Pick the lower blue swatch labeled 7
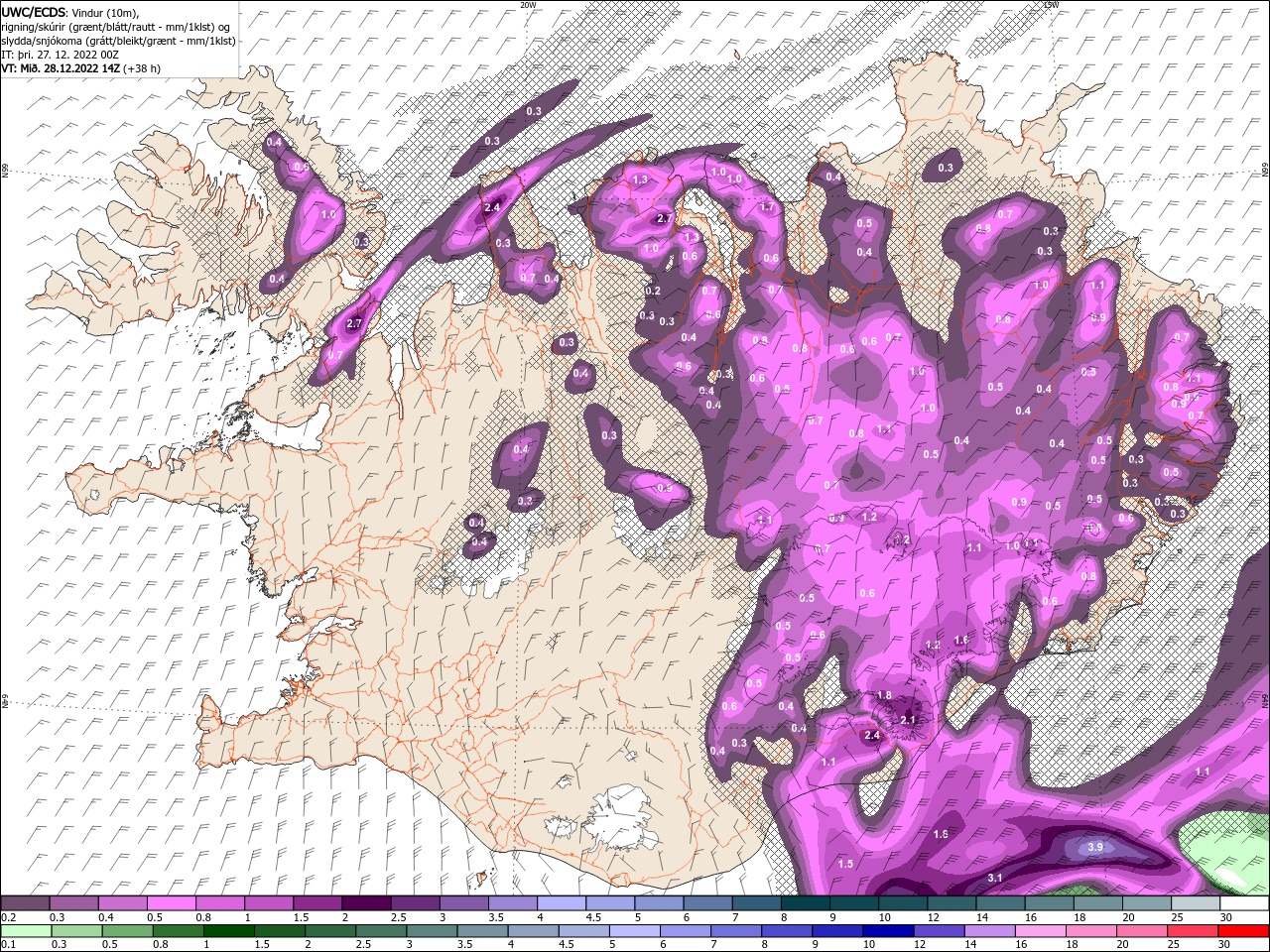 tap(734, 931)
